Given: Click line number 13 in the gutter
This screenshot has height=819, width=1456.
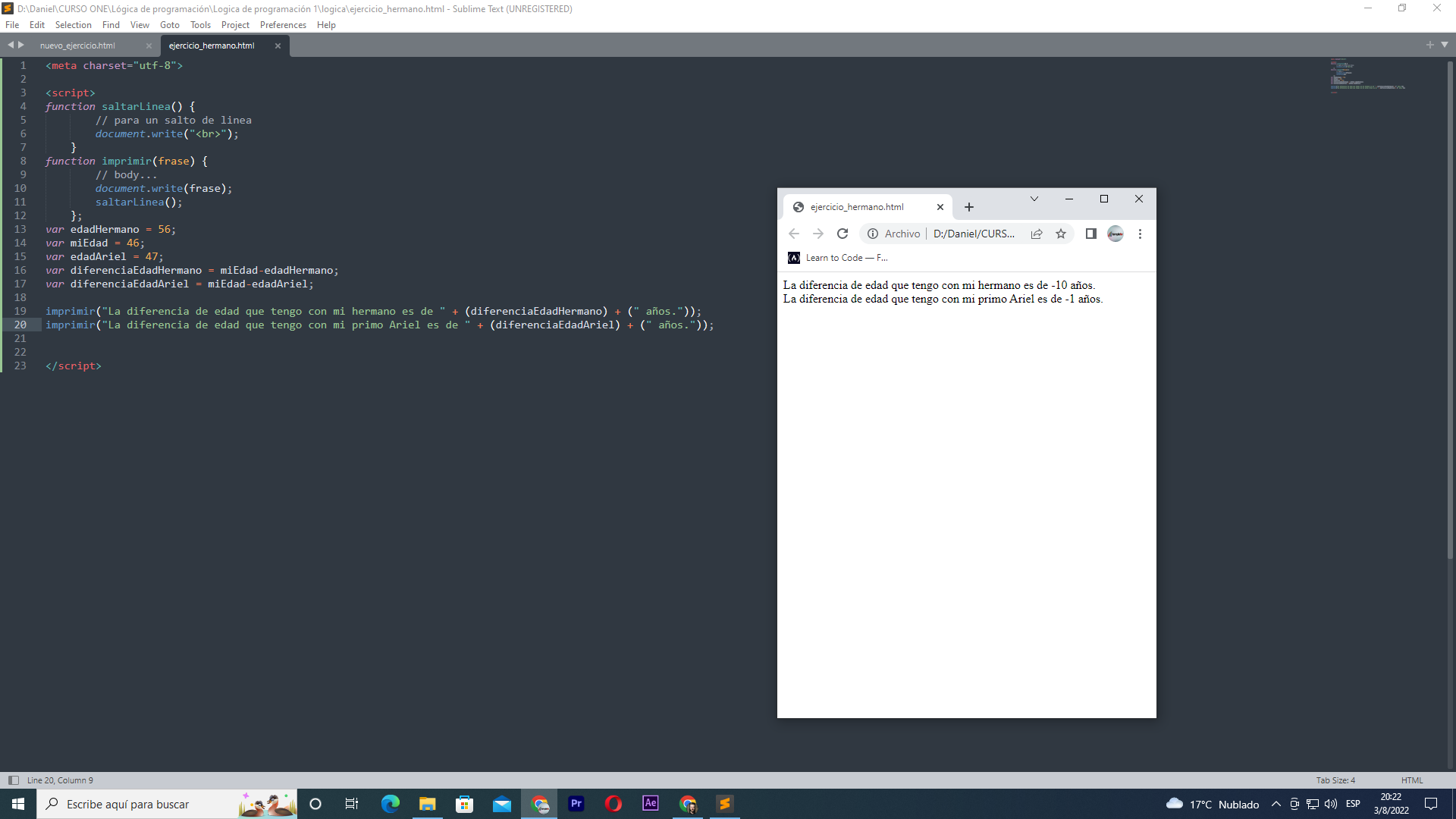Looking at the screenshot, I should click(20, 229).
